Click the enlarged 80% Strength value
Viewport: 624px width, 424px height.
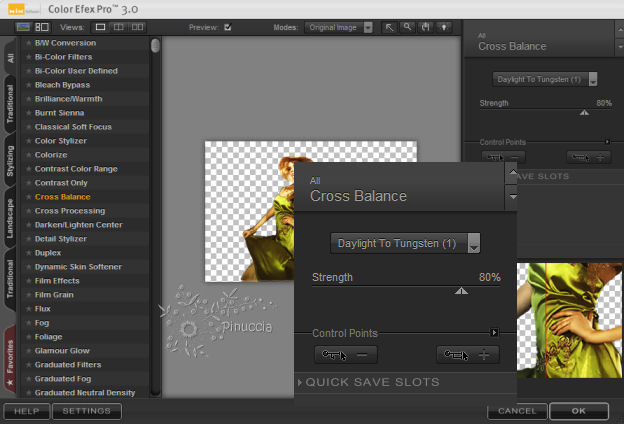489,277
